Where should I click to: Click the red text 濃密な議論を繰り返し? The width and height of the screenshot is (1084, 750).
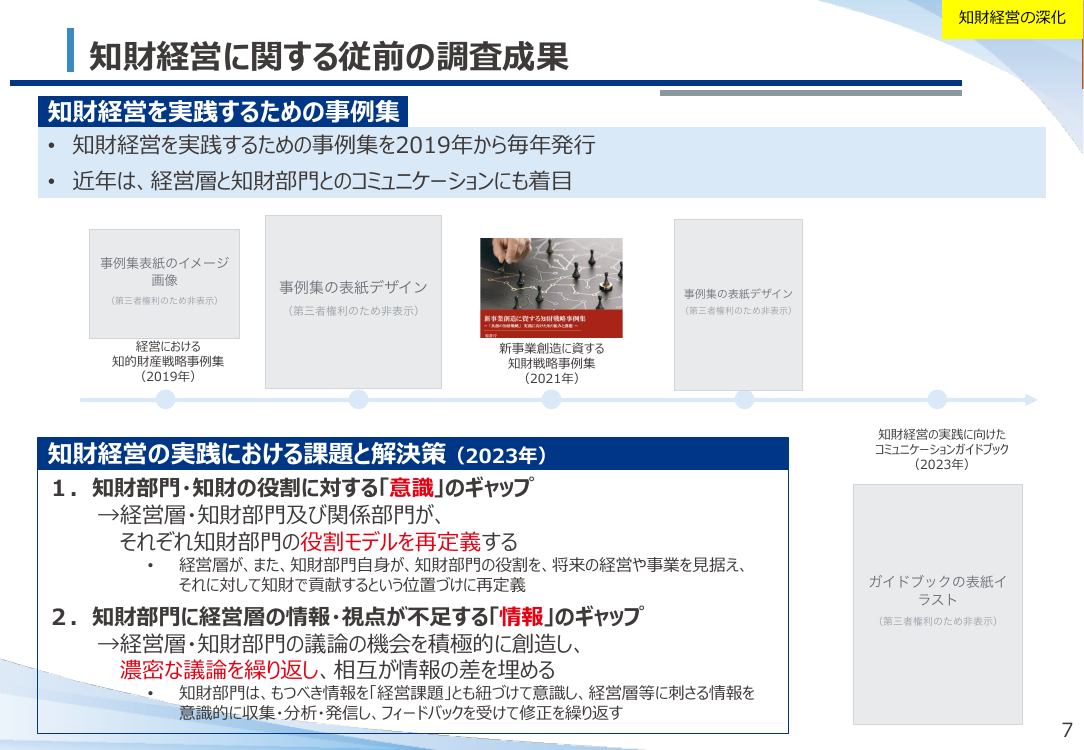(219, 670)
